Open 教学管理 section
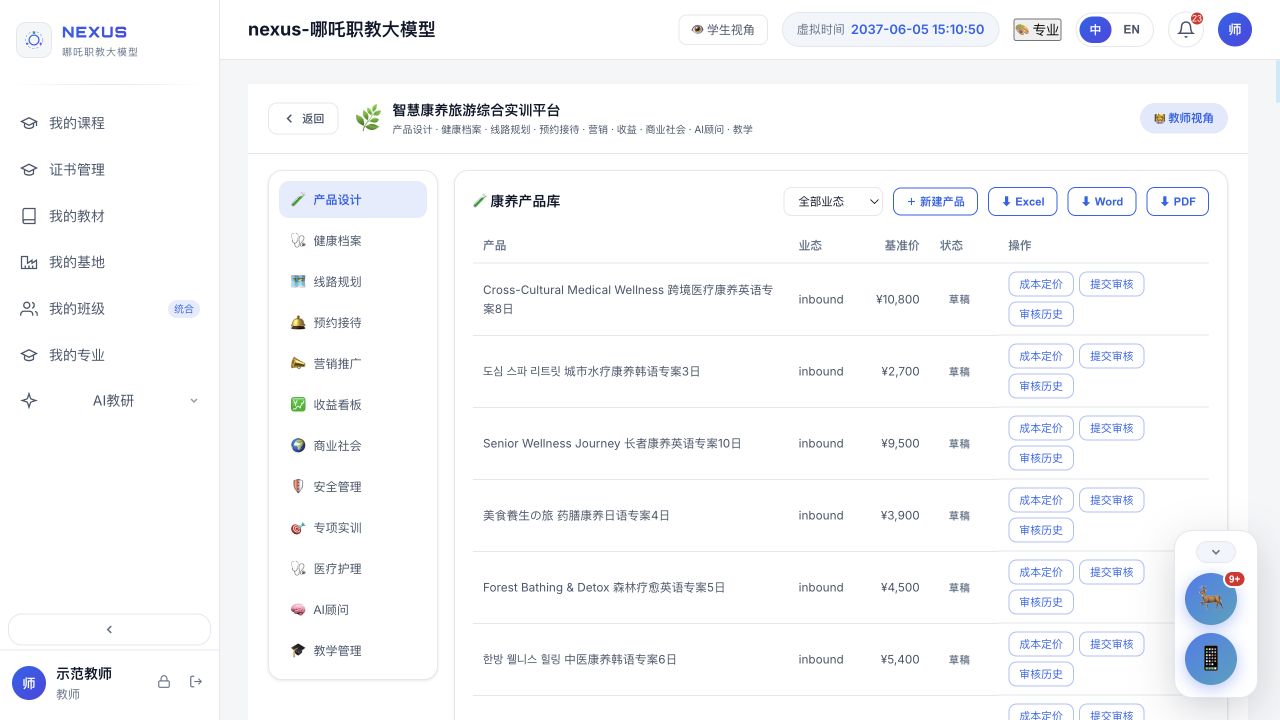 click(353, 651)
